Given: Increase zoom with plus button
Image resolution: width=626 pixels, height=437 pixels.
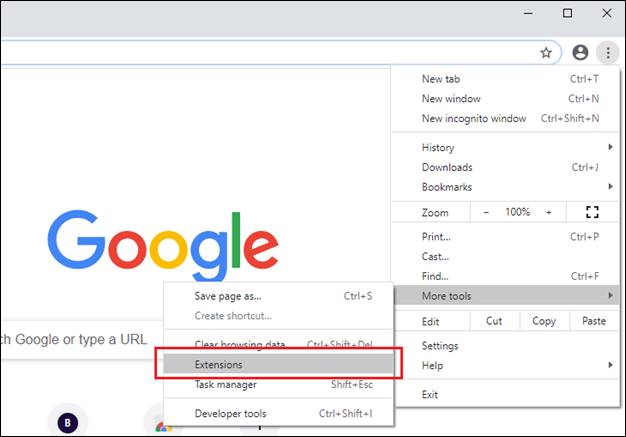Looking at the screenshot, I should pos(548,212).
